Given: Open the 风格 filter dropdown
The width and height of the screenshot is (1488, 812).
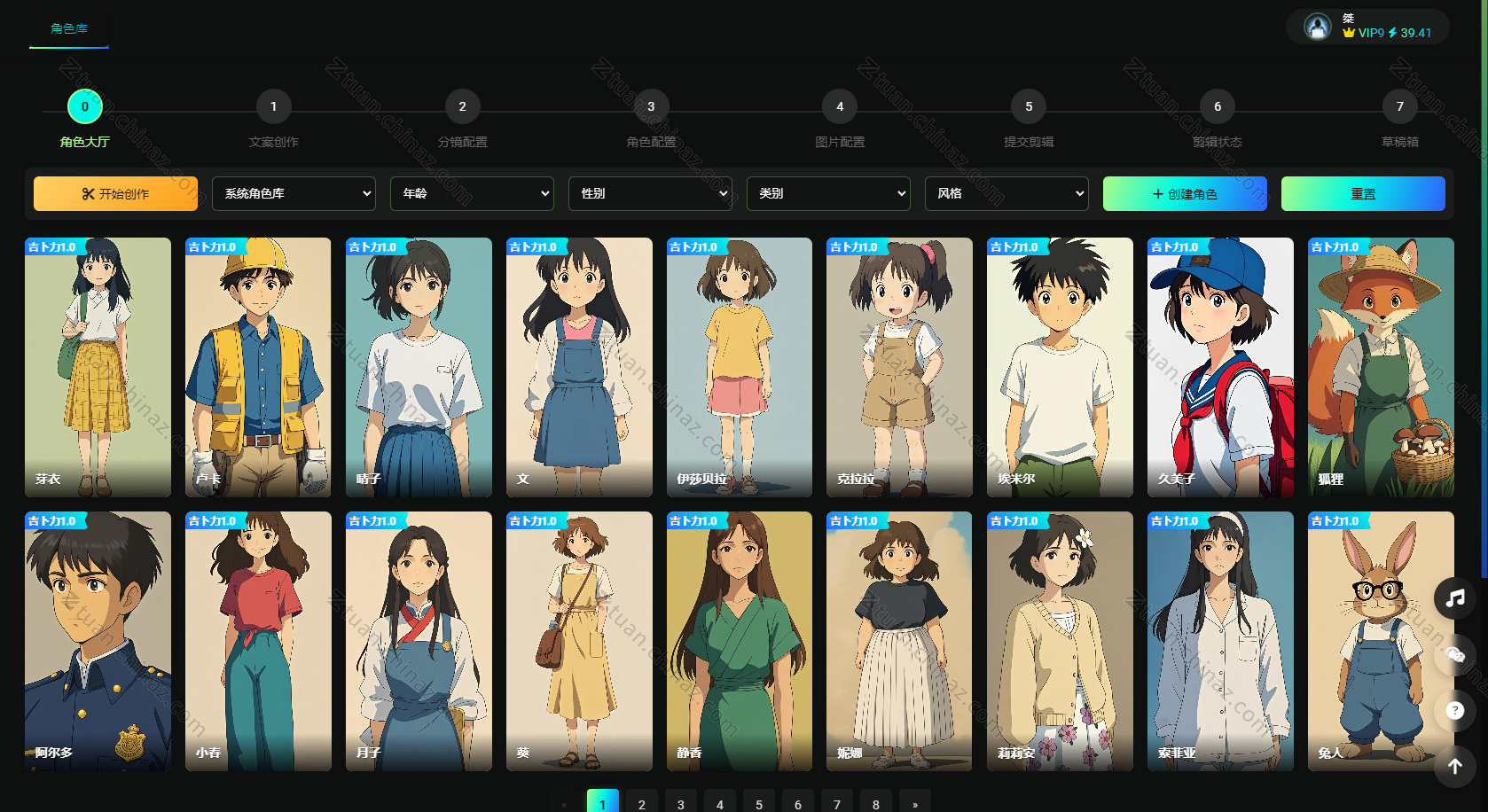Looking at the screenshot, I should tap(1006, 193).
